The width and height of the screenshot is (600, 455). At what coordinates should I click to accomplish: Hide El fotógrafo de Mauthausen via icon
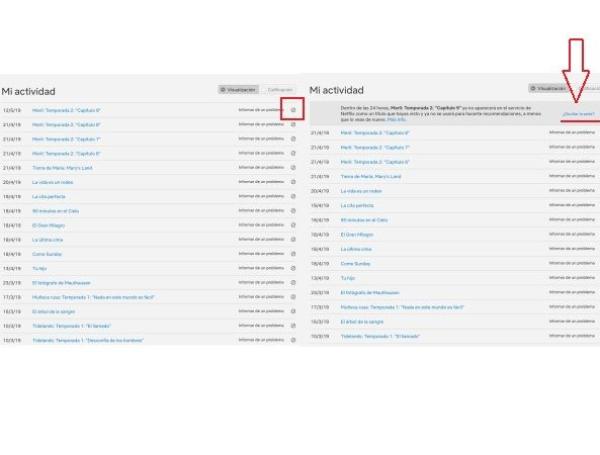point(293,282)
